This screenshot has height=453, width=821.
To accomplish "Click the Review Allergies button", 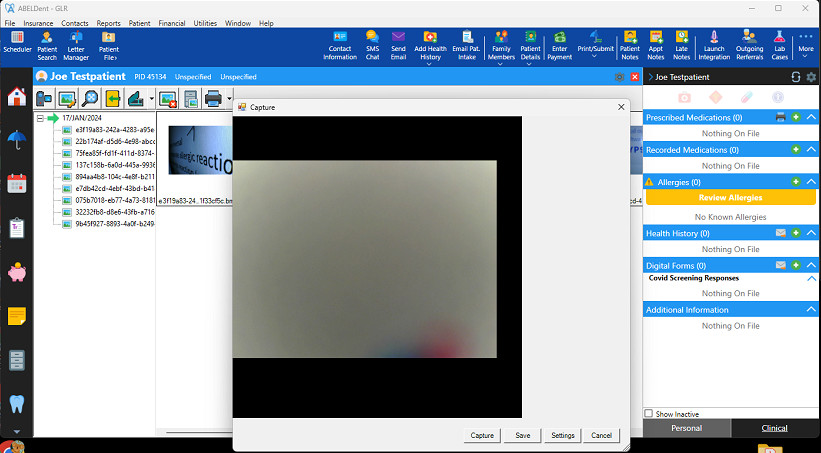I will [730, 198].
